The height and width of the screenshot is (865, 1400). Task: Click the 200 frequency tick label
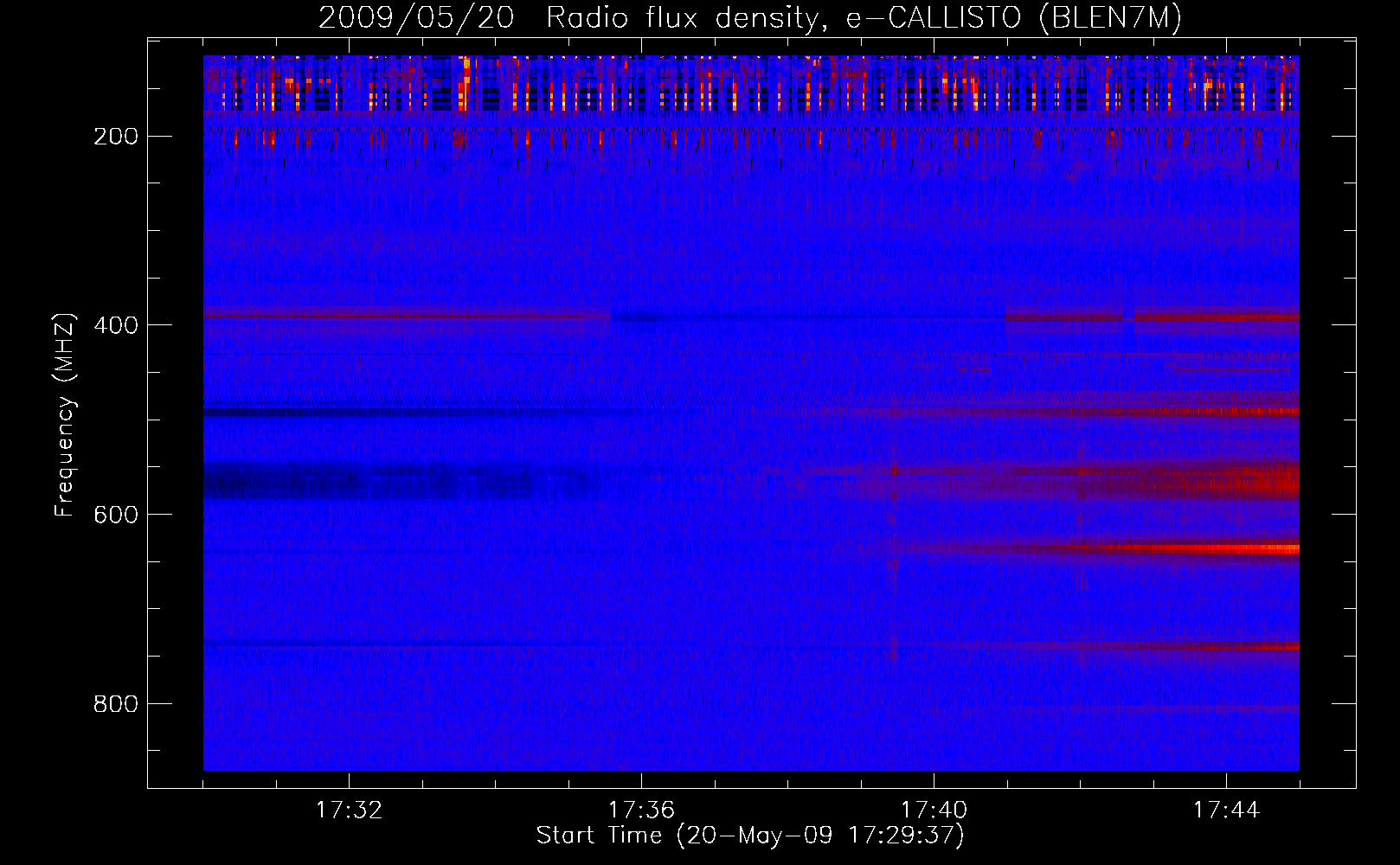pos(116,137)
